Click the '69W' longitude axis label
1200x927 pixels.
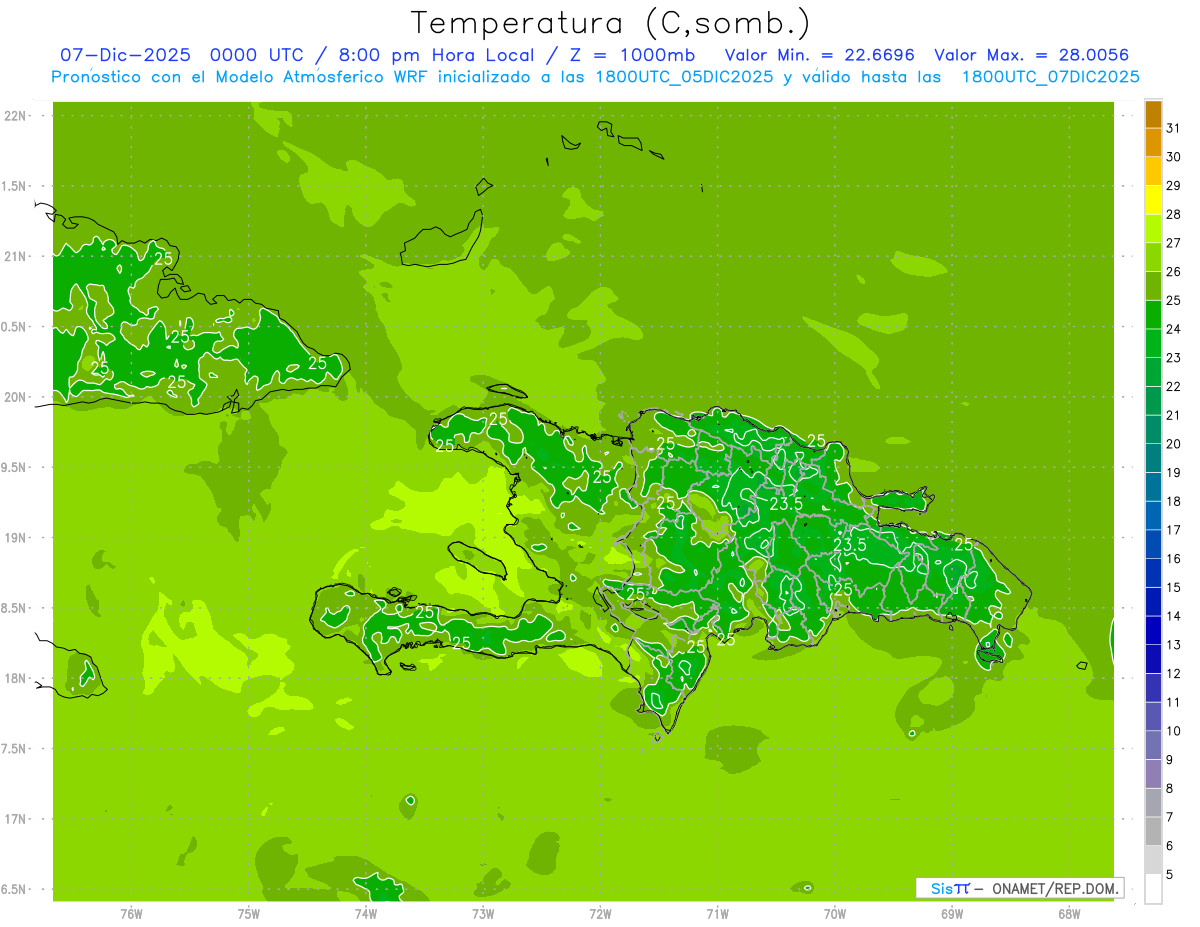click(x=952, y=914)
